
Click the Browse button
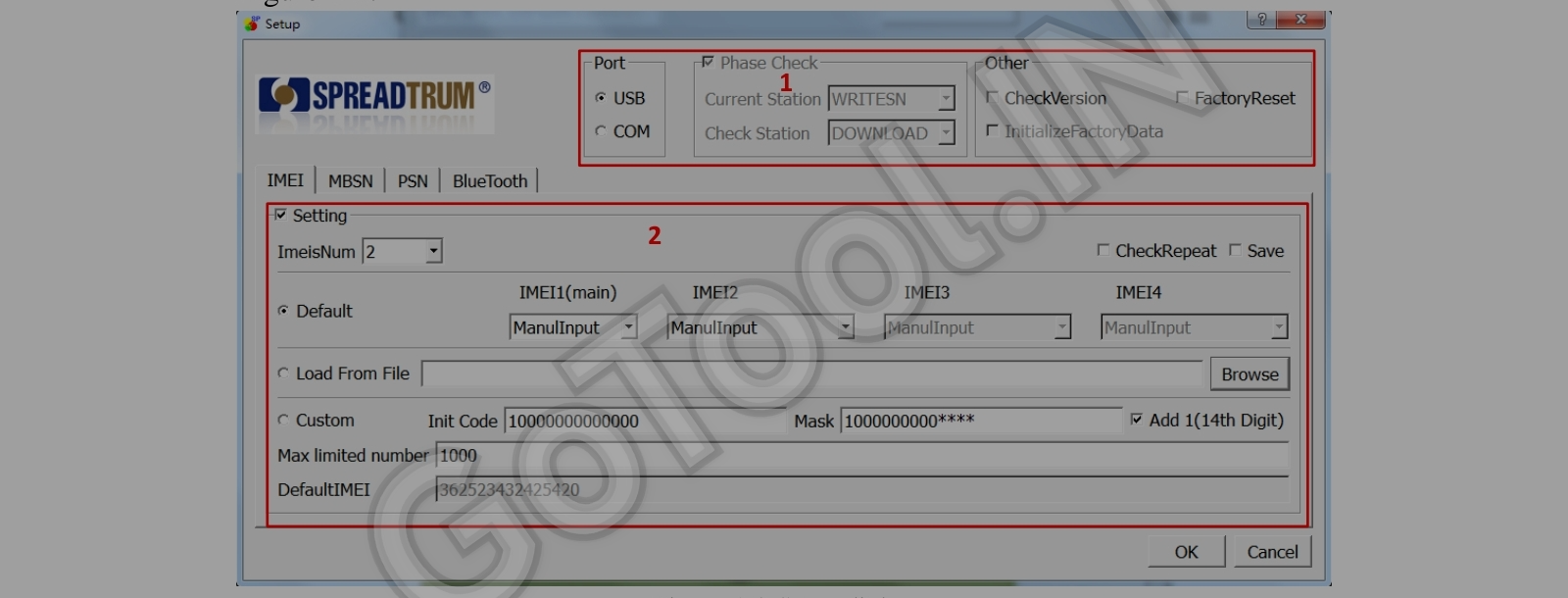click(1249, 374)
